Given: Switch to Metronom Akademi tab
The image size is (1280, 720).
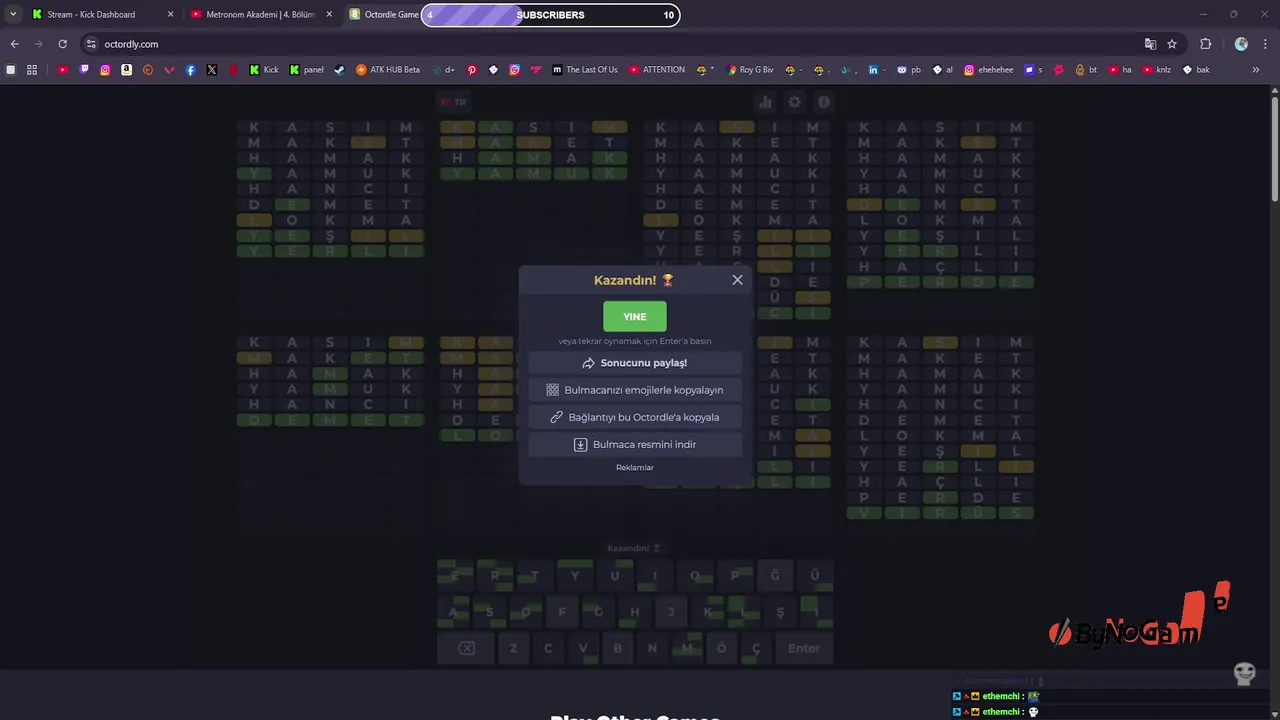Looking at the screenshot, I should coord(260,15).
